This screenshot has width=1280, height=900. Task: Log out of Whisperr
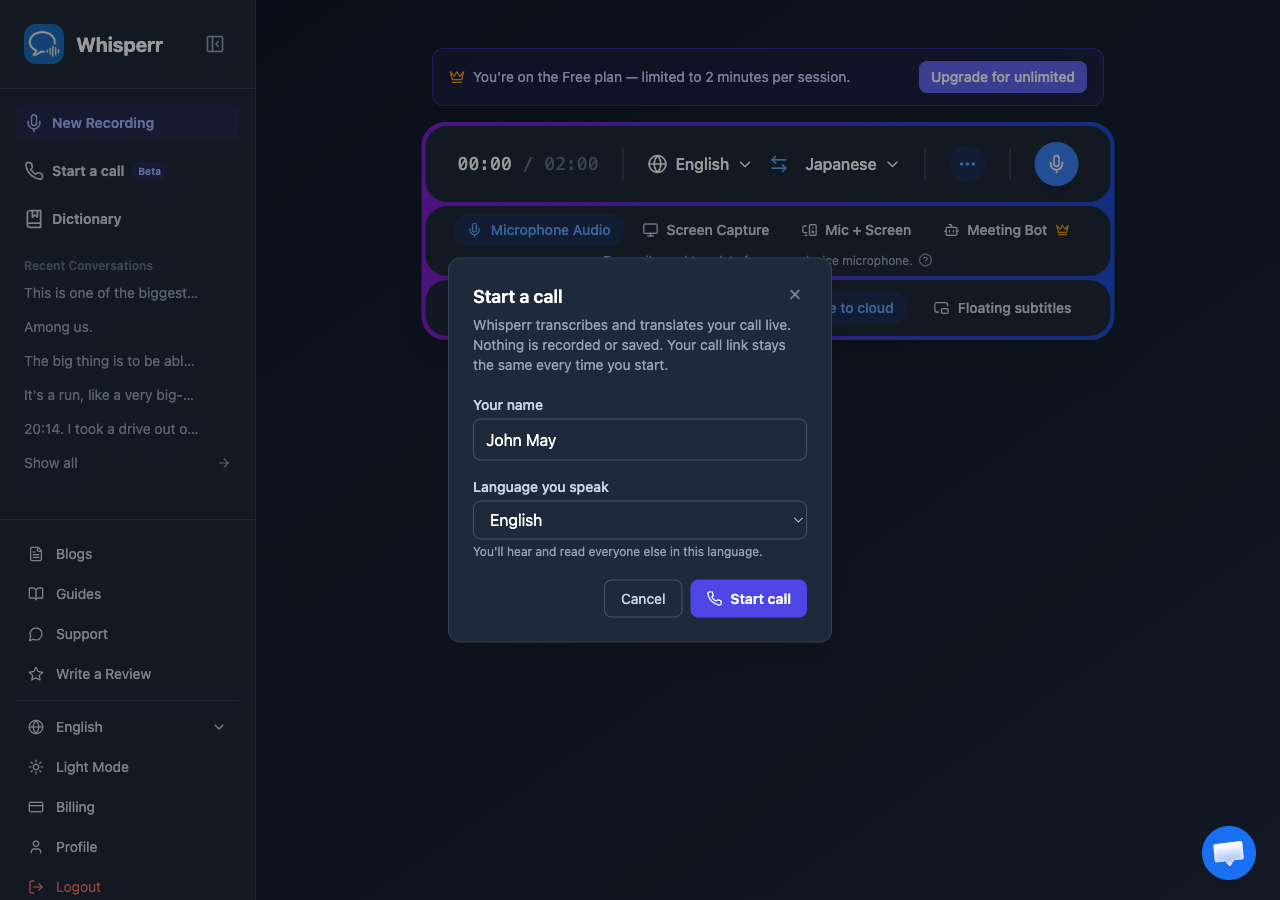[x=127, y=887]
